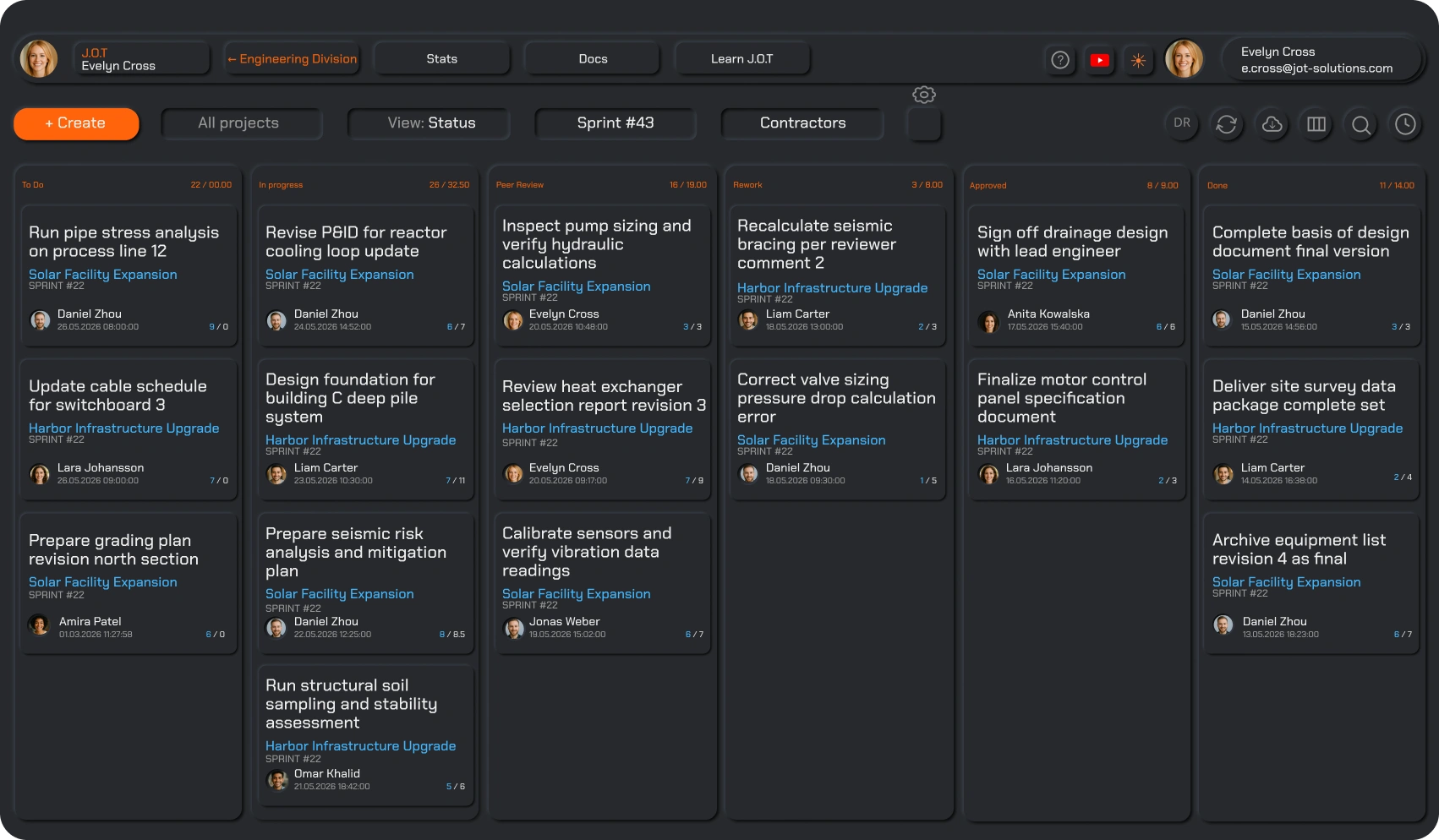Click the empty square button beside Contractors
This screenshot has width=1439, height=840.
924,124
